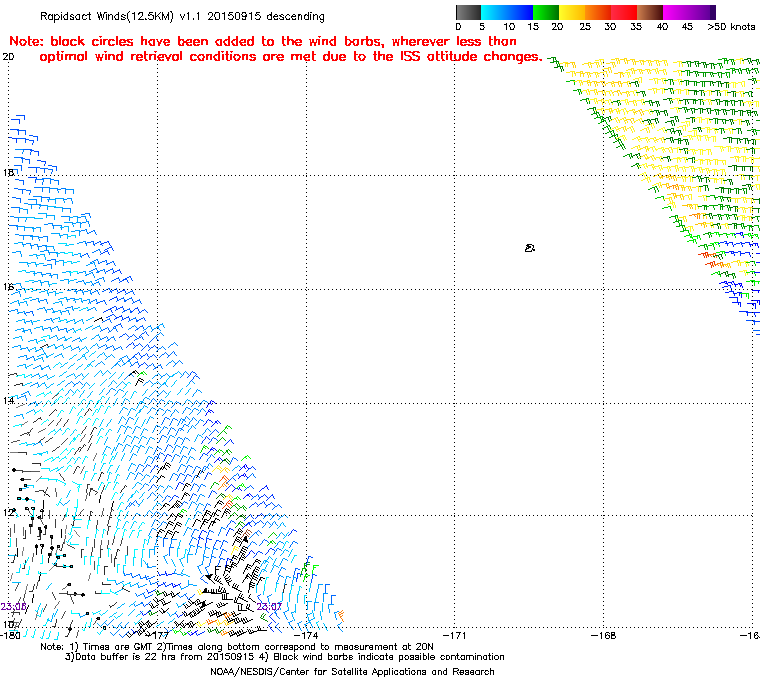Click the yellow 20-25 knots color segment
This screenshot has width=760, height=688.
pyautogui.click(x=572, y=13)
